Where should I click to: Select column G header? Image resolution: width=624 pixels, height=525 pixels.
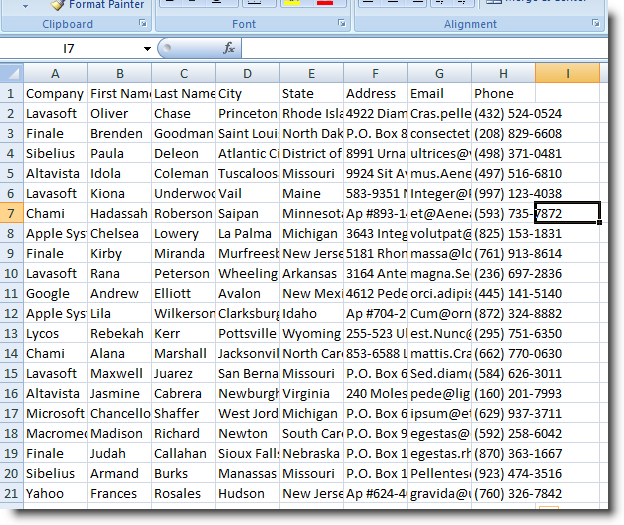tap(439, 73)
